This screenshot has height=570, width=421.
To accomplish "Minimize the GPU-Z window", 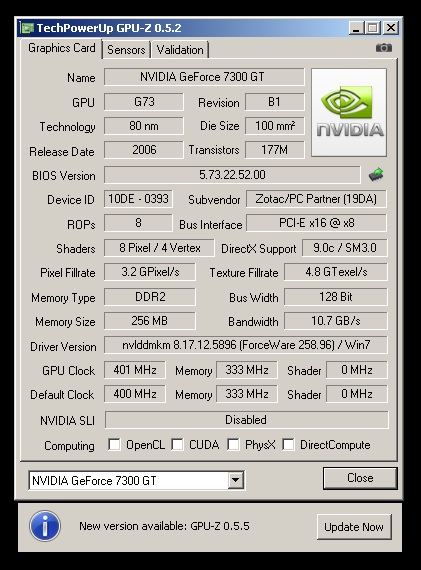I will [x=356, y=28].
